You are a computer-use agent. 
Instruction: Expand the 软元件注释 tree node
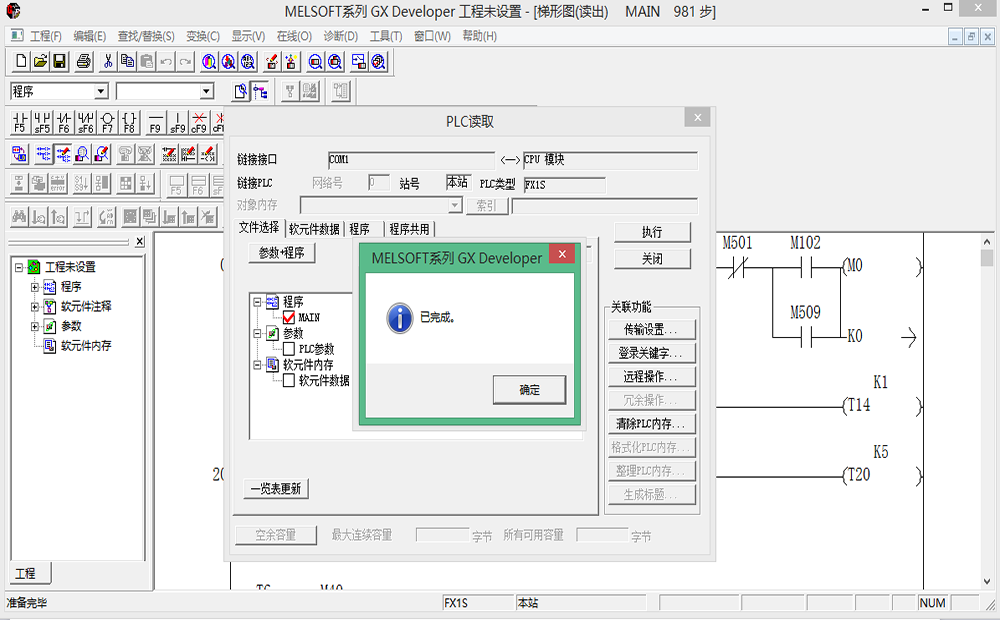tap(35, 306)
